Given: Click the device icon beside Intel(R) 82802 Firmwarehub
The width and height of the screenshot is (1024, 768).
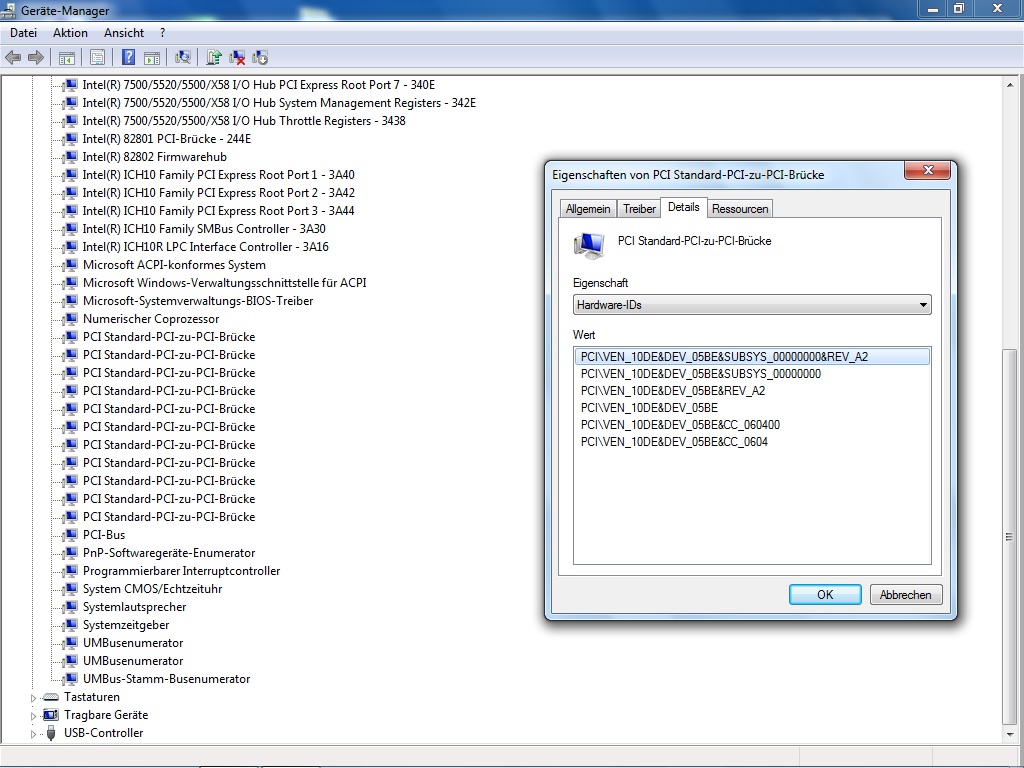Looking at the screenshot, I should pyautogui.click(x=71, y=157).
